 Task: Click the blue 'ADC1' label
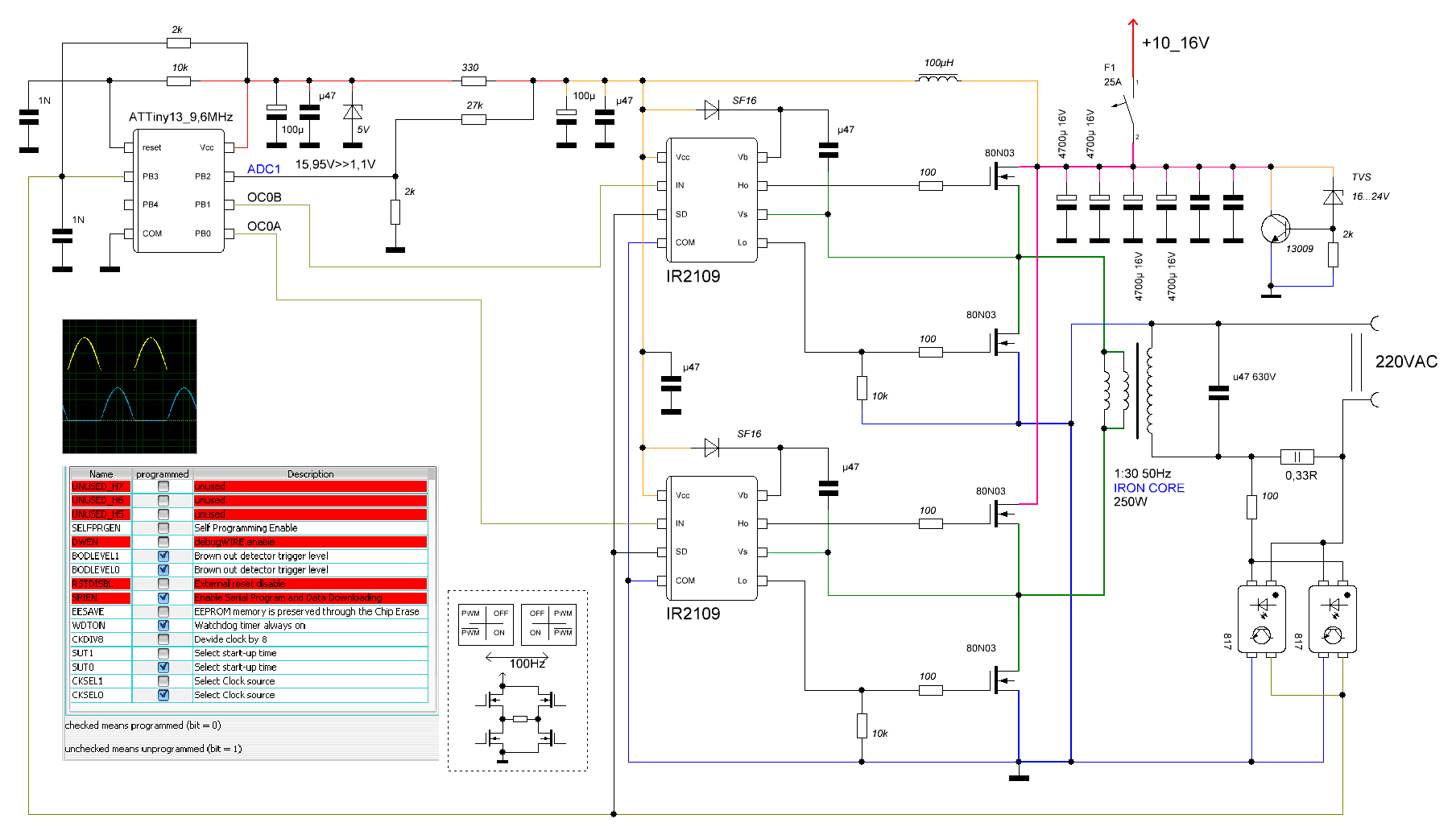tap(264, 169)
